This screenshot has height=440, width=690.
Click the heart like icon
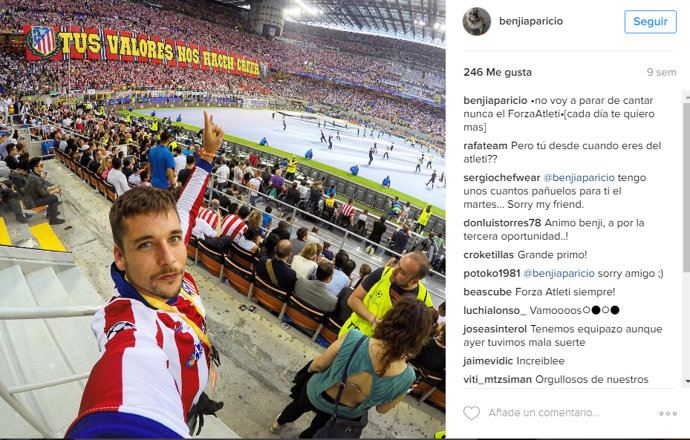pyautogui.click(x=471, y=413)
